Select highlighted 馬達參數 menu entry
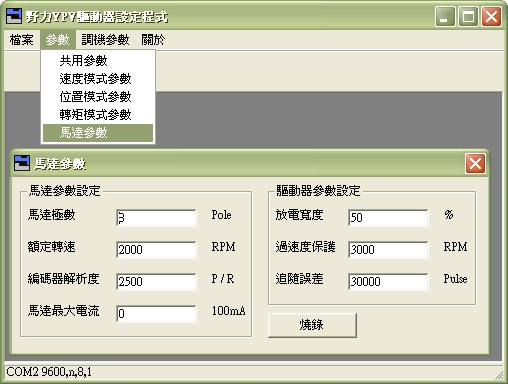This screenshot has height=384, width=508. [98, 133]
